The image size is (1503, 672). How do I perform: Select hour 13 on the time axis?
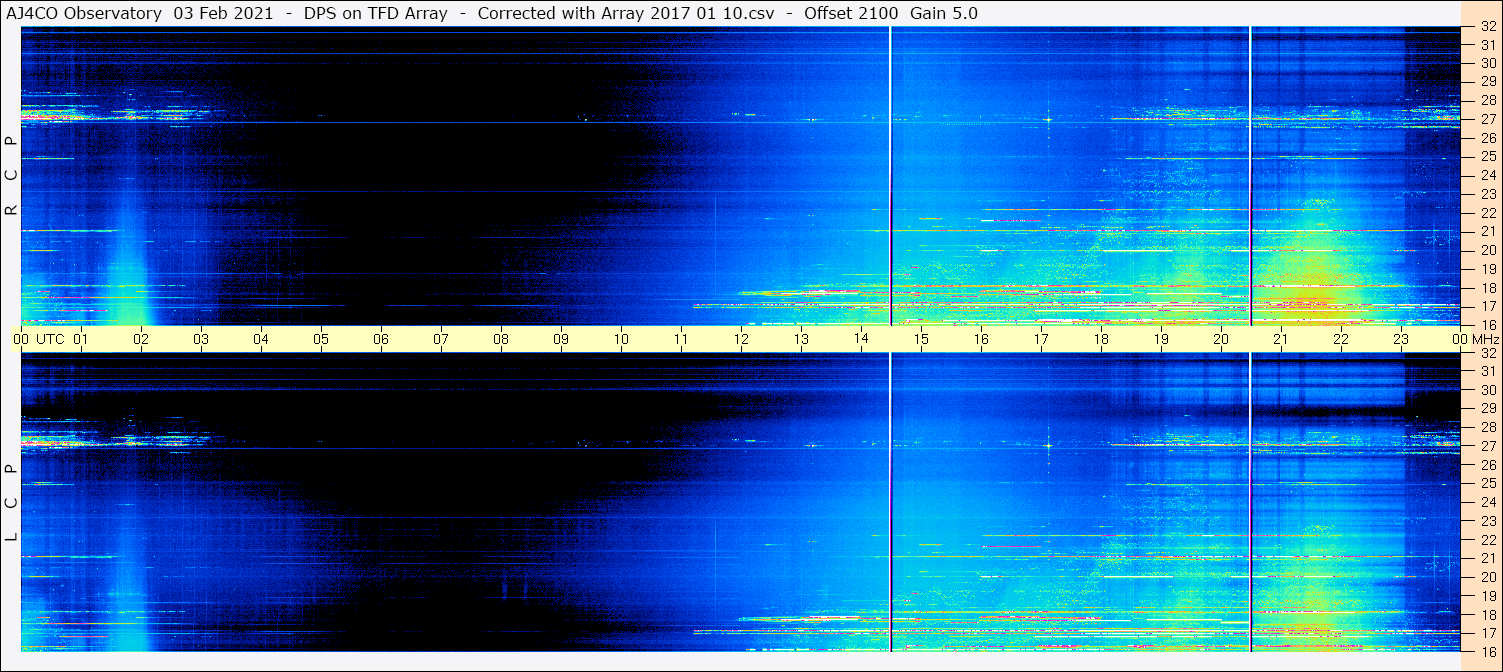[801, 339]
